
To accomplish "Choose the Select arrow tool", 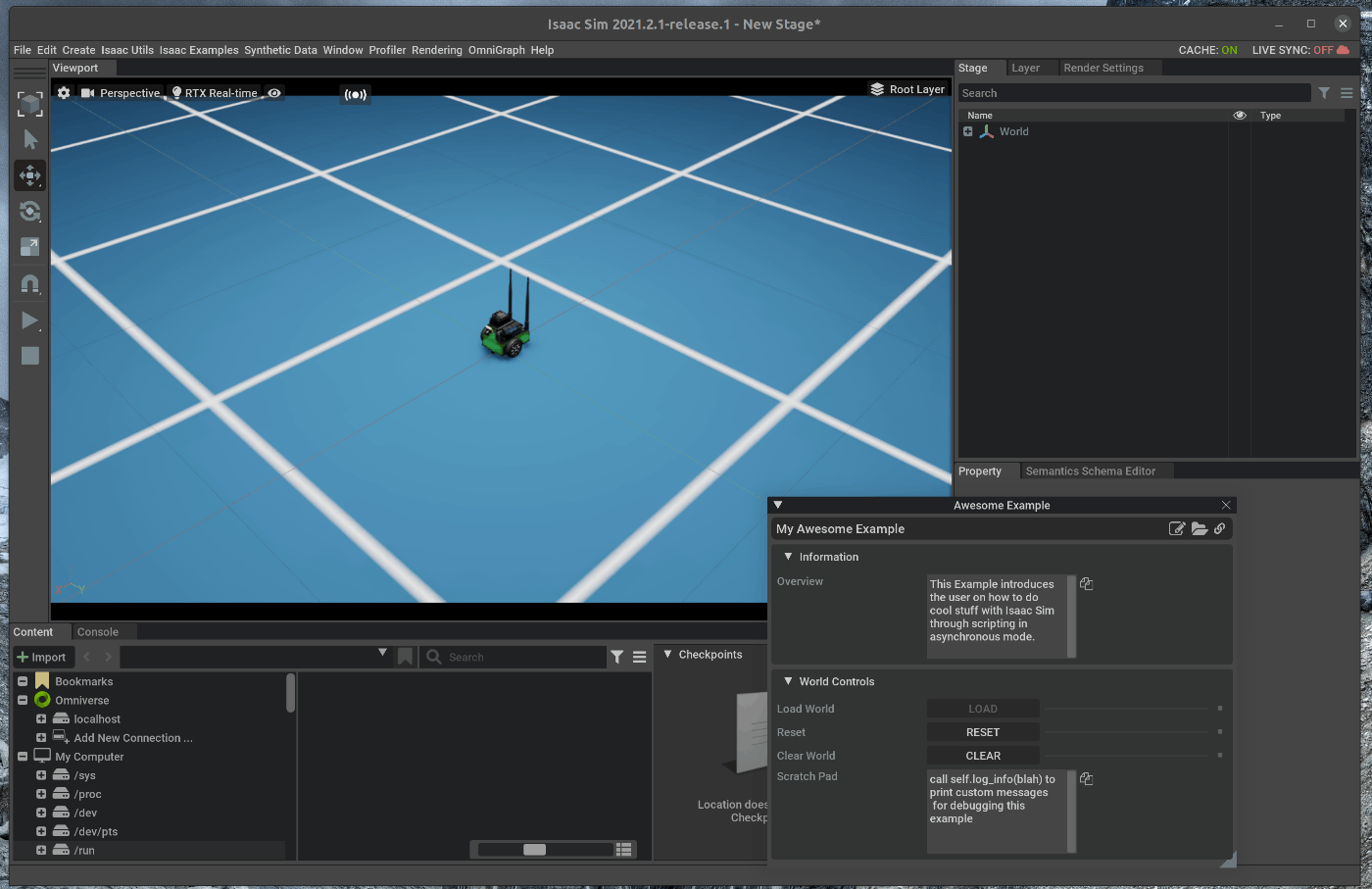I will pos(30,139).
